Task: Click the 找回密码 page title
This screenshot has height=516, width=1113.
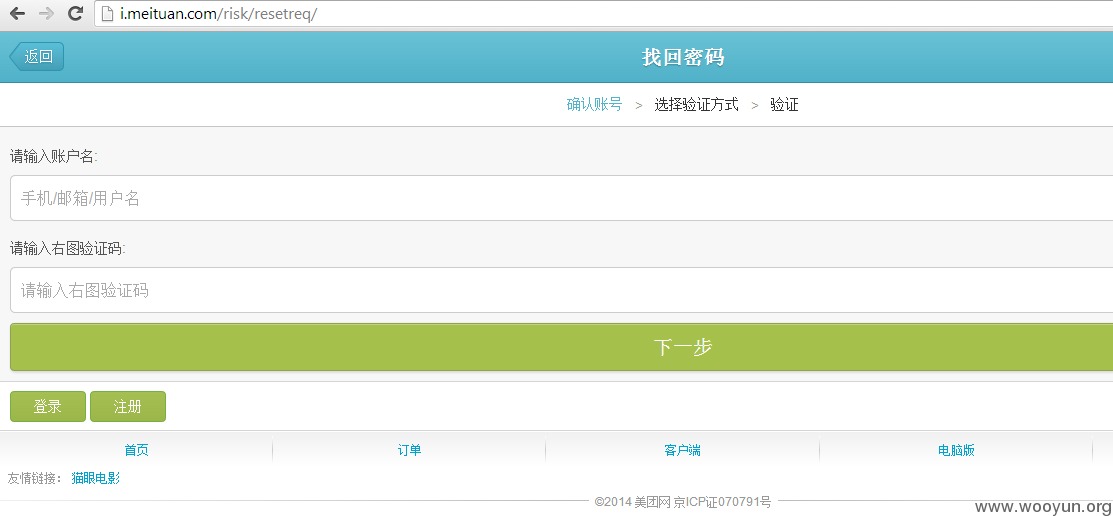Action: click(683, 57)
